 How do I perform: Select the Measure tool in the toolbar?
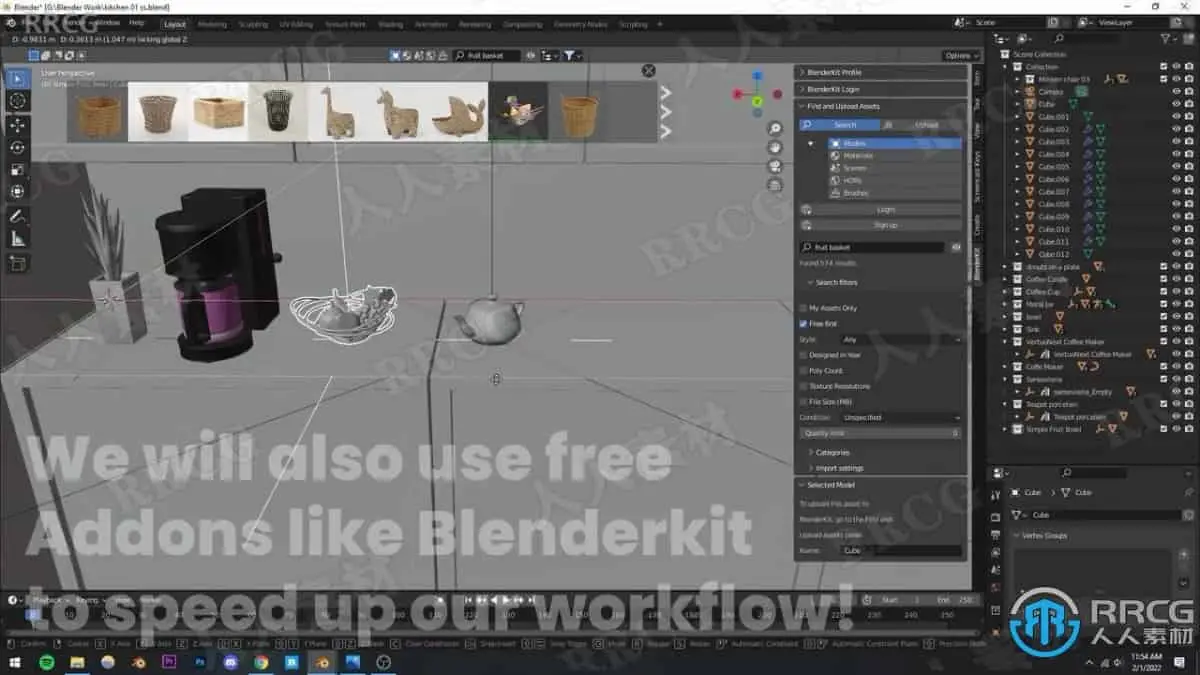tap(16, 238)
